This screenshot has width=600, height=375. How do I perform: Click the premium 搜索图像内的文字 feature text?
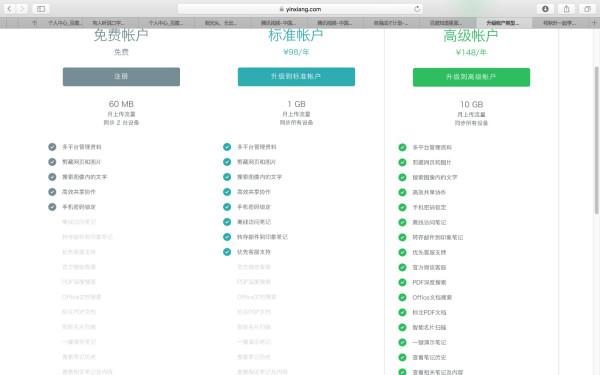coord(435,178)
